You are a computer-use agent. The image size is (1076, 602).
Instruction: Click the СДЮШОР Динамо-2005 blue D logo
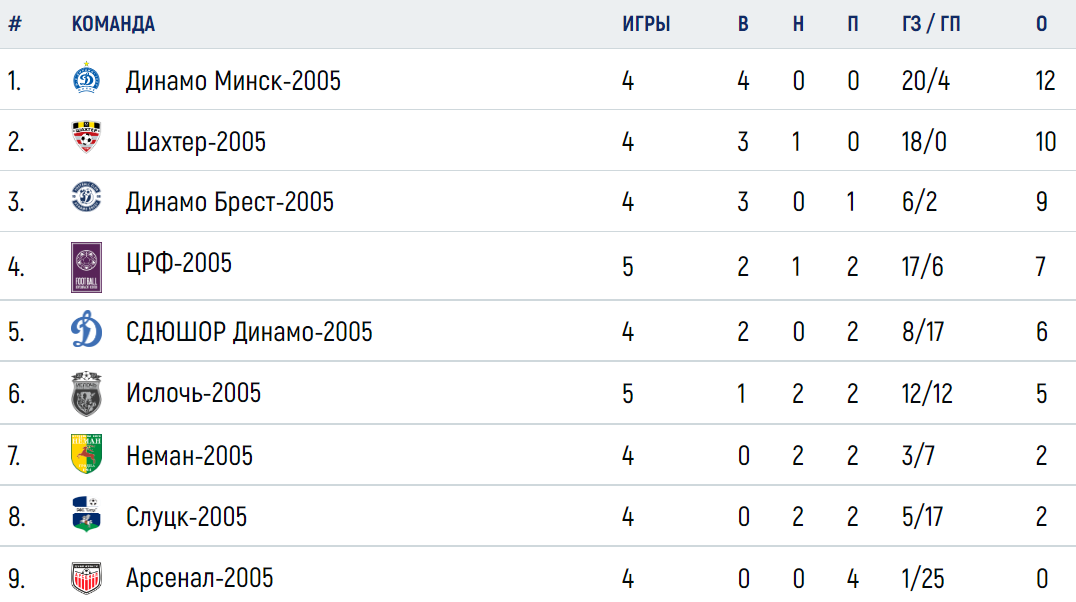tap(86, 329)
